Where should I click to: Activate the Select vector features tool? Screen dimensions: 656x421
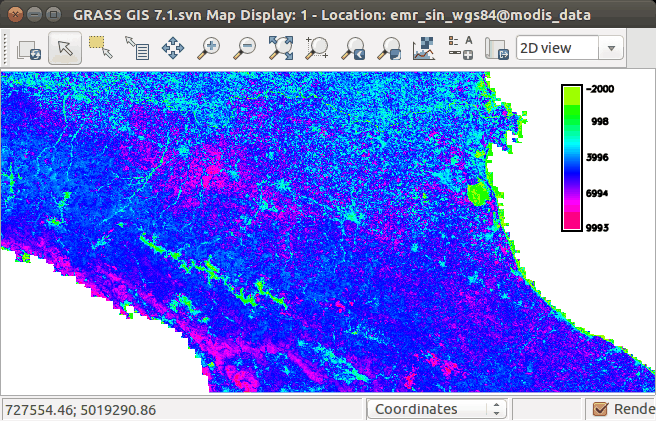[x=100, y=47]
